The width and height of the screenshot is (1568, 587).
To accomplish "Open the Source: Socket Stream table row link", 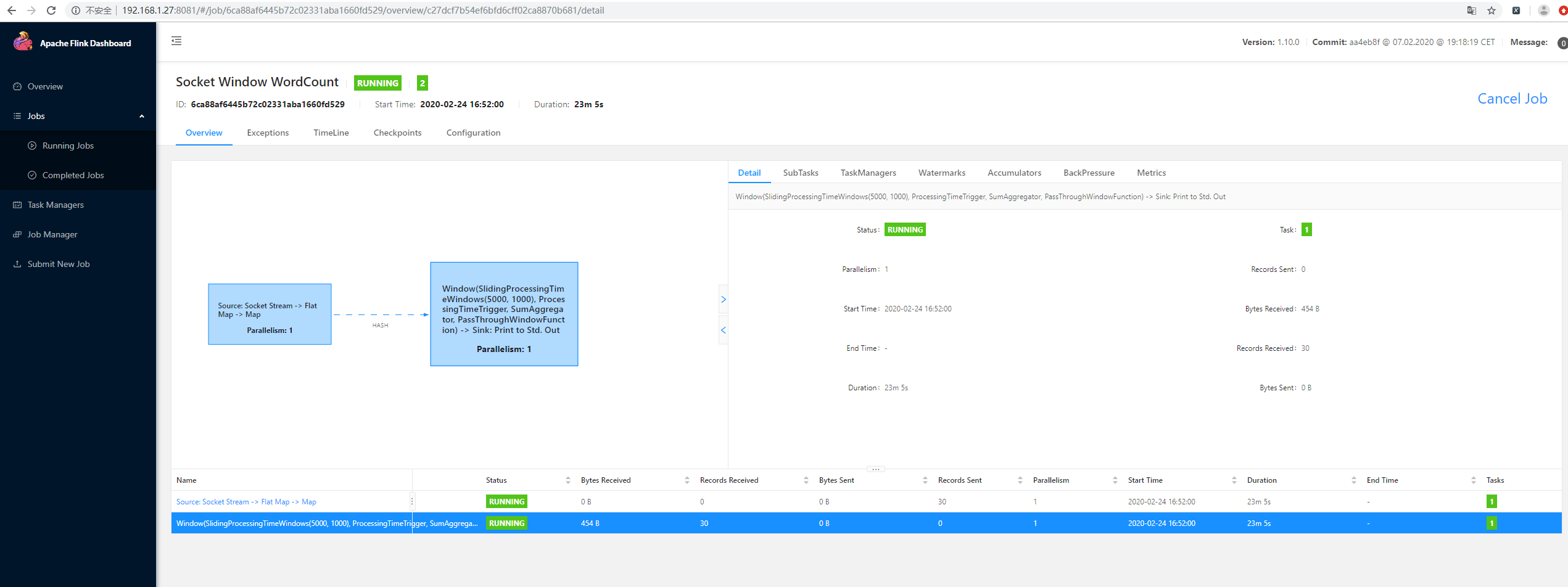I will (246, 502).
